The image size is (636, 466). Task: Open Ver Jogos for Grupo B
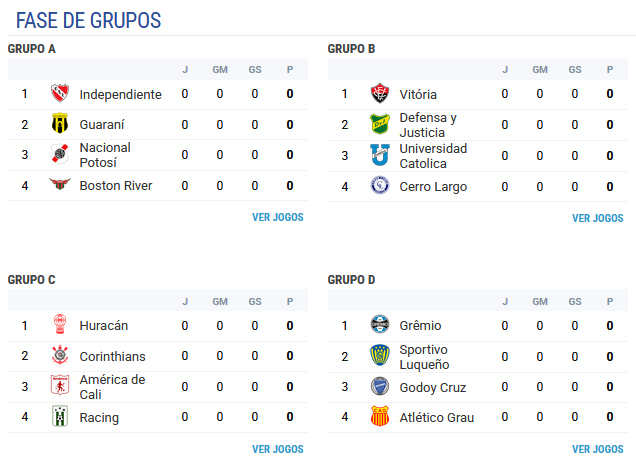click(x=597, y=218)
